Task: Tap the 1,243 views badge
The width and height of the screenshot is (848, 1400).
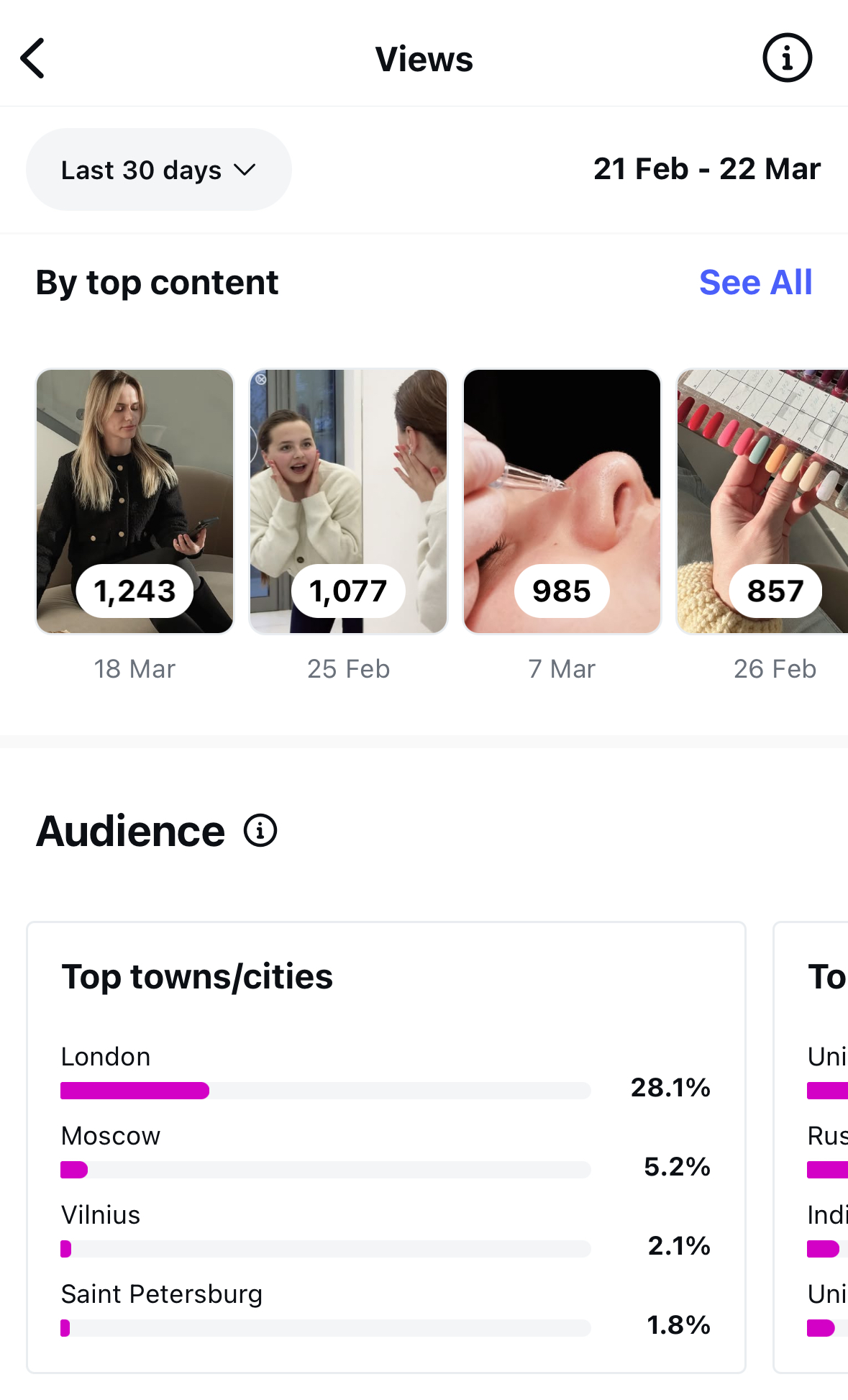Action: [135, 591]
